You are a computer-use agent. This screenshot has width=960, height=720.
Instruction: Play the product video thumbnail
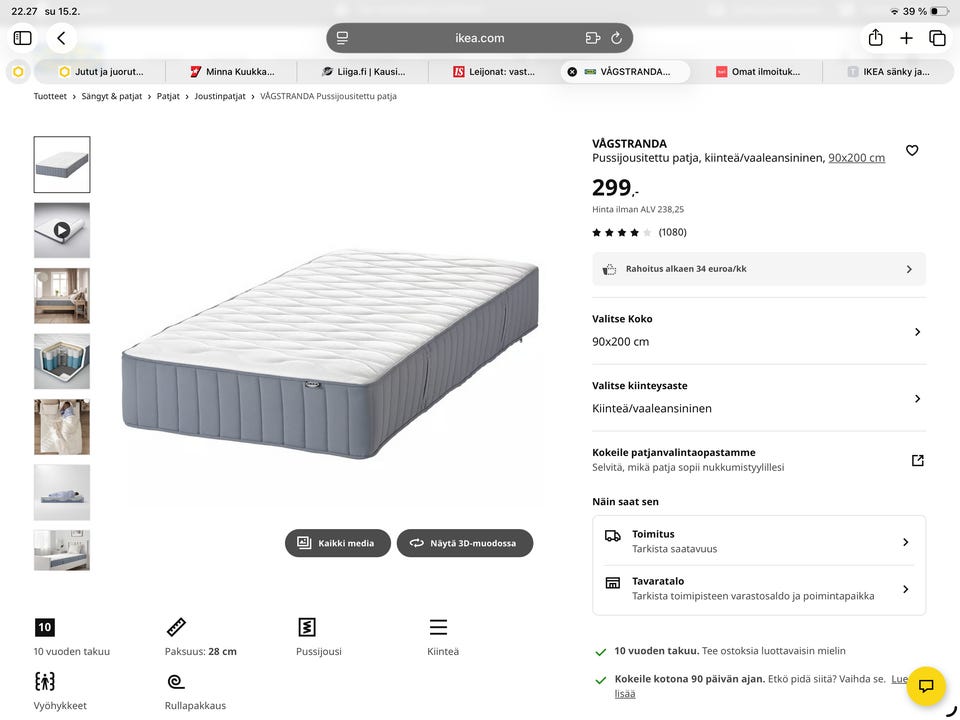click(62, 230)
